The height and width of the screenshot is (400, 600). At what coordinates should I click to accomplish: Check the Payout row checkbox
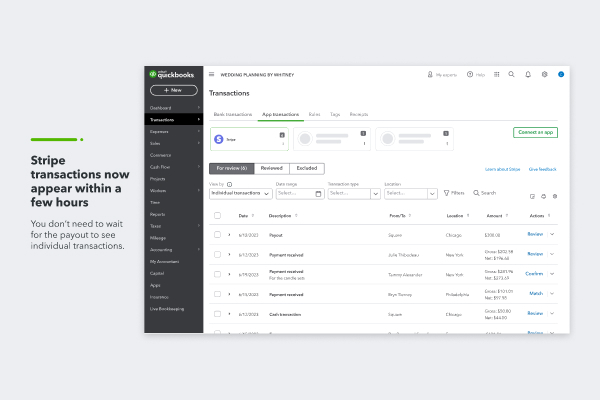[x=217, y=235]
